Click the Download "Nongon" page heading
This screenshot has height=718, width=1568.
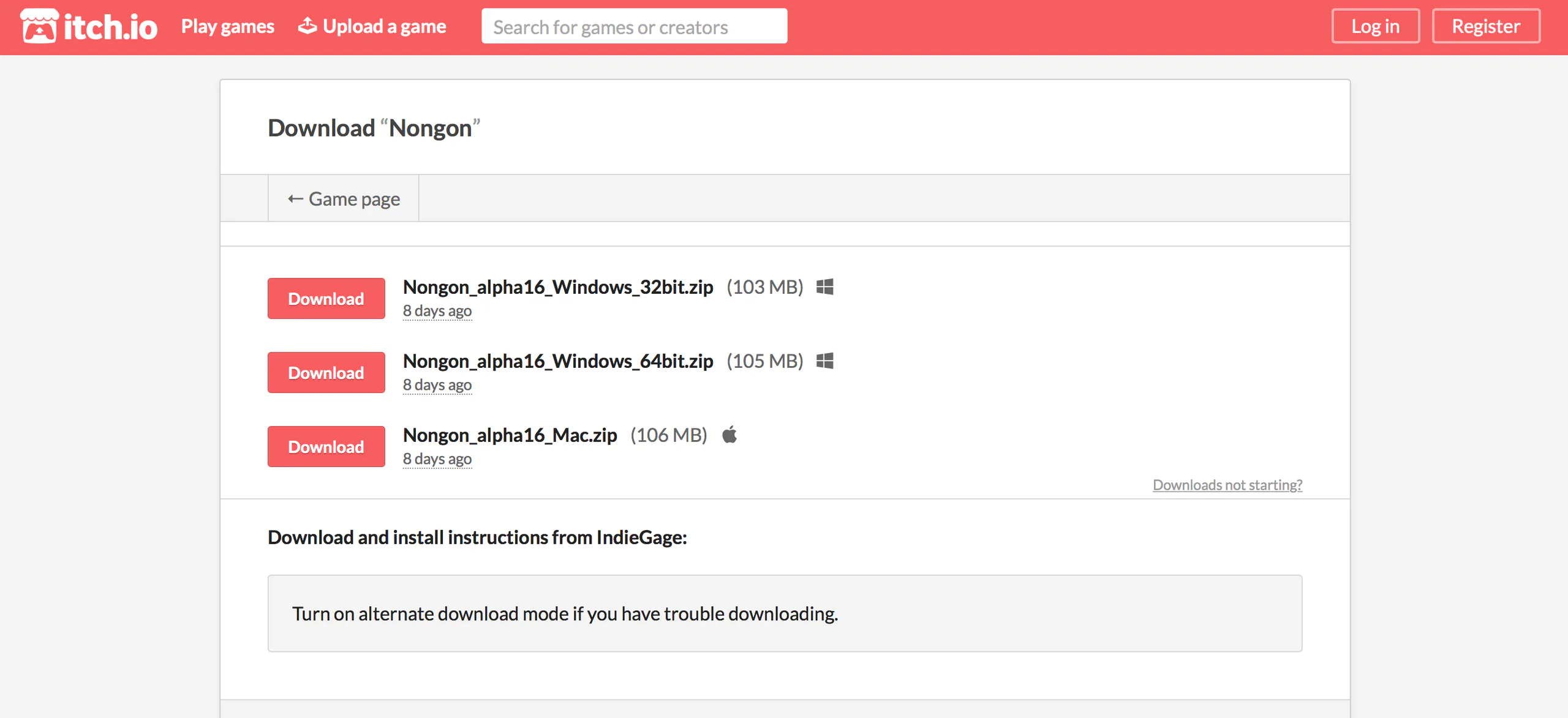coord(374,128)
